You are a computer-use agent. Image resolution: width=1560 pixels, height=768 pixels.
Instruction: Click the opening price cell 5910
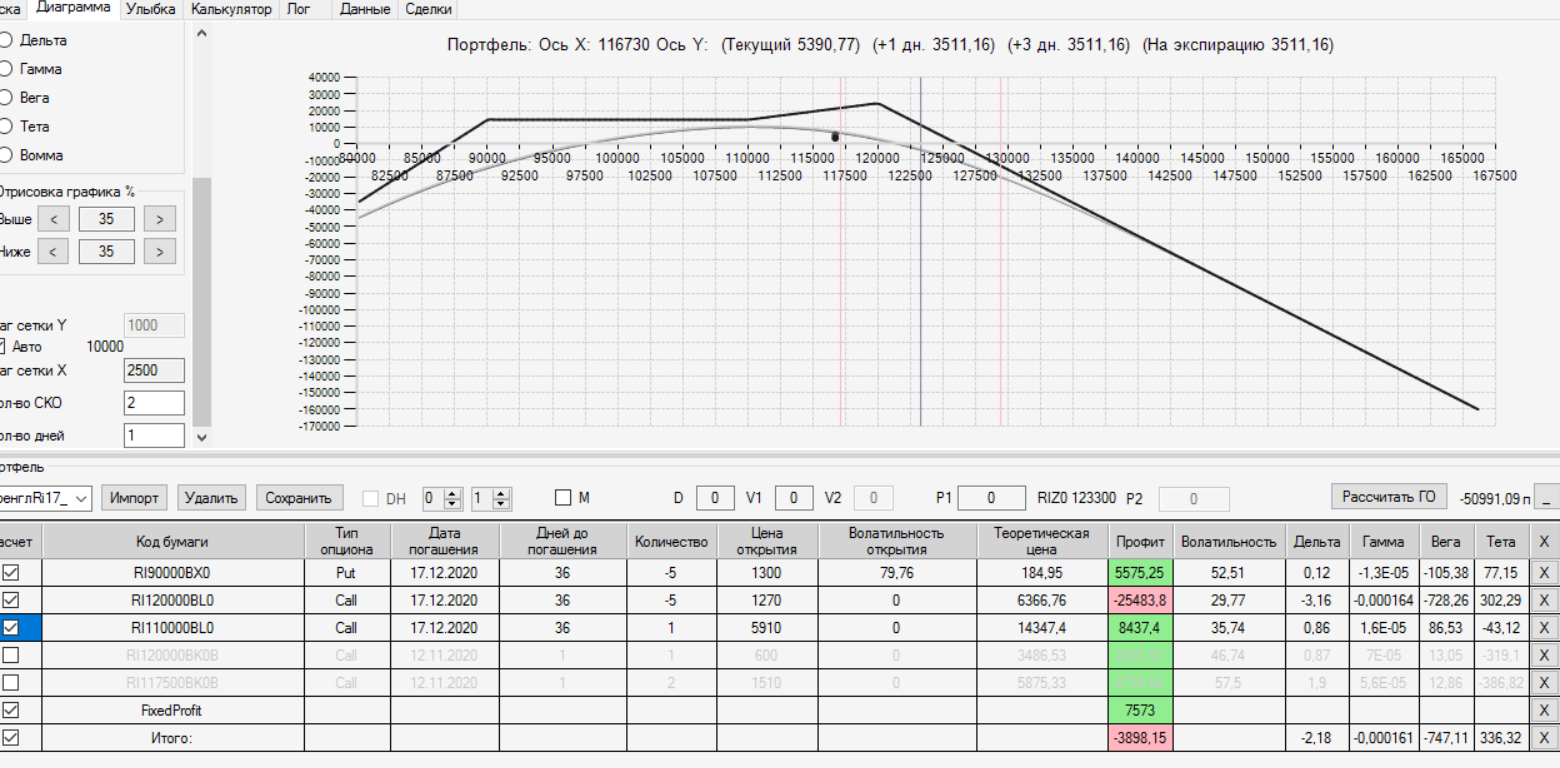click(x=767, y=628)
